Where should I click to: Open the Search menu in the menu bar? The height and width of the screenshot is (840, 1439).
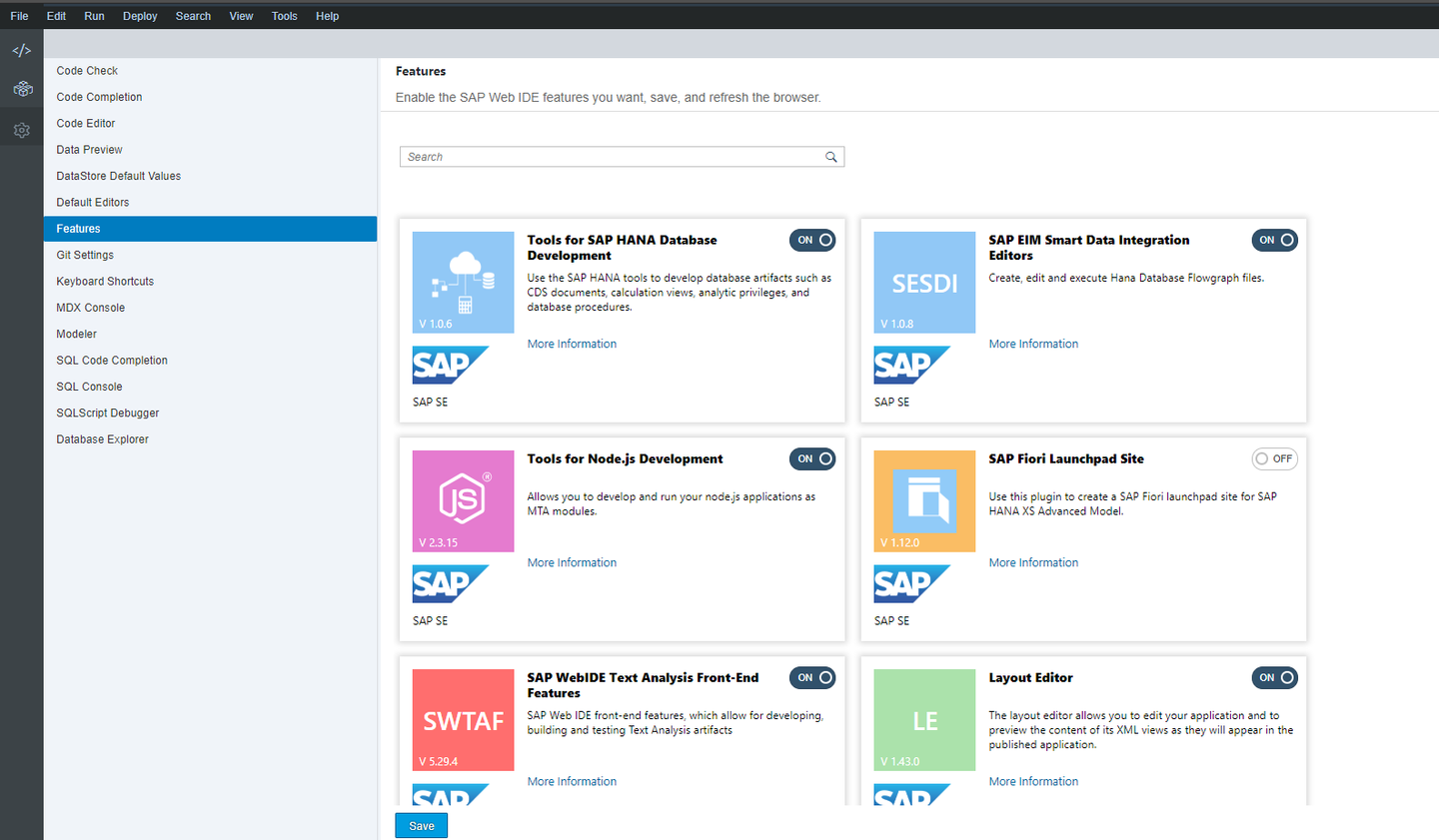point(193,16)
